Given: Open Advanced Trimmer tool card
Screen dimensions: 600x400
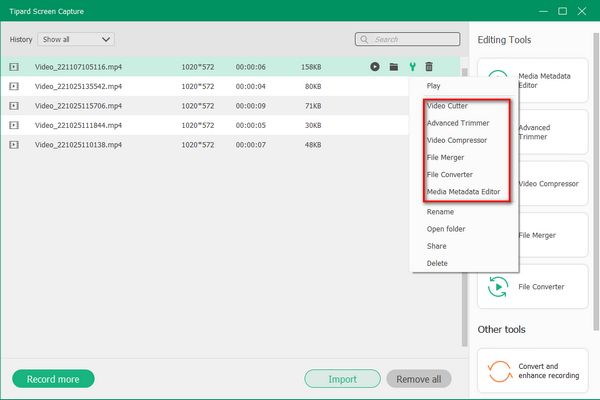Looking at the screenshot, I should click(533, 132).
